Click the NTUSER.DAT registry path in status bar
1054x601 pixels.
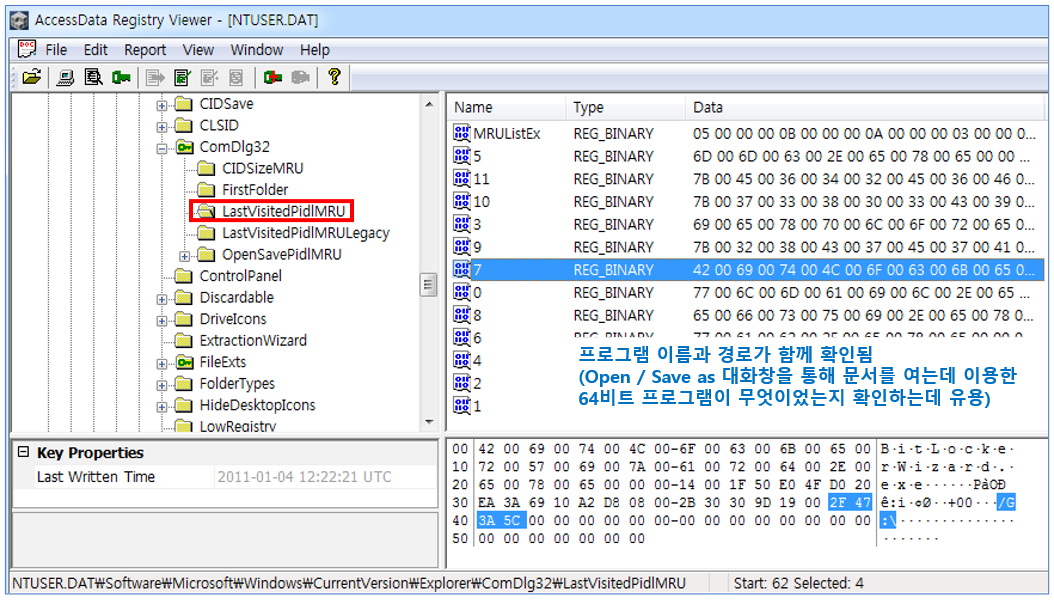(x=350, y=583)
